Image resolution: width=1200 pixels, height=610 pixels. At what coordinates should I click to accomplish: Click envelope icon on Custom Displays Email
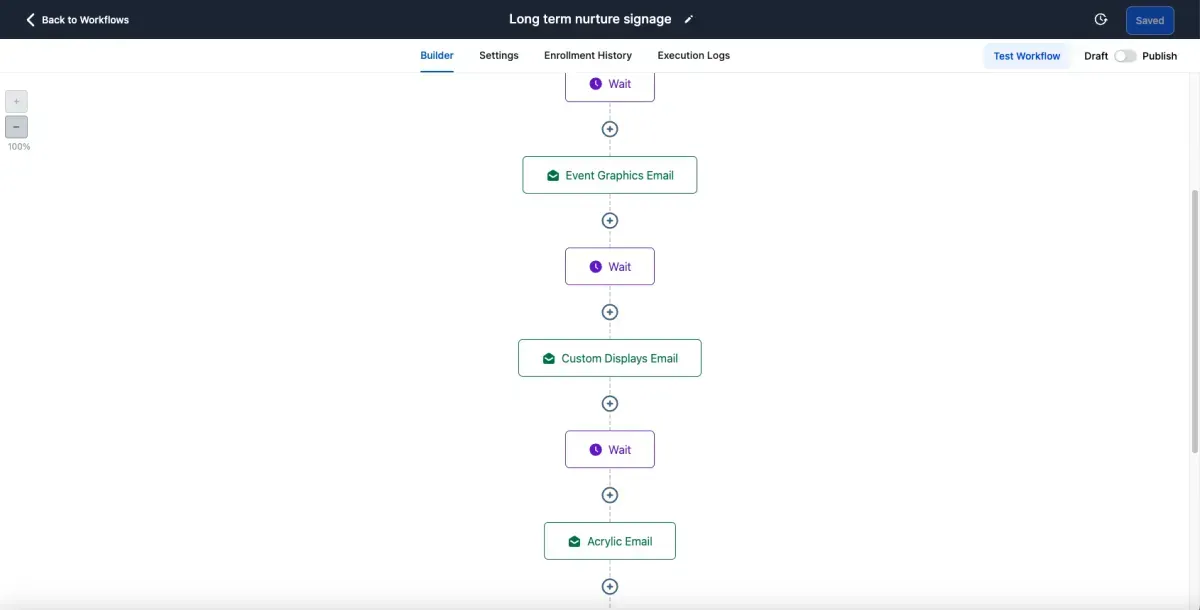(549, 359)
